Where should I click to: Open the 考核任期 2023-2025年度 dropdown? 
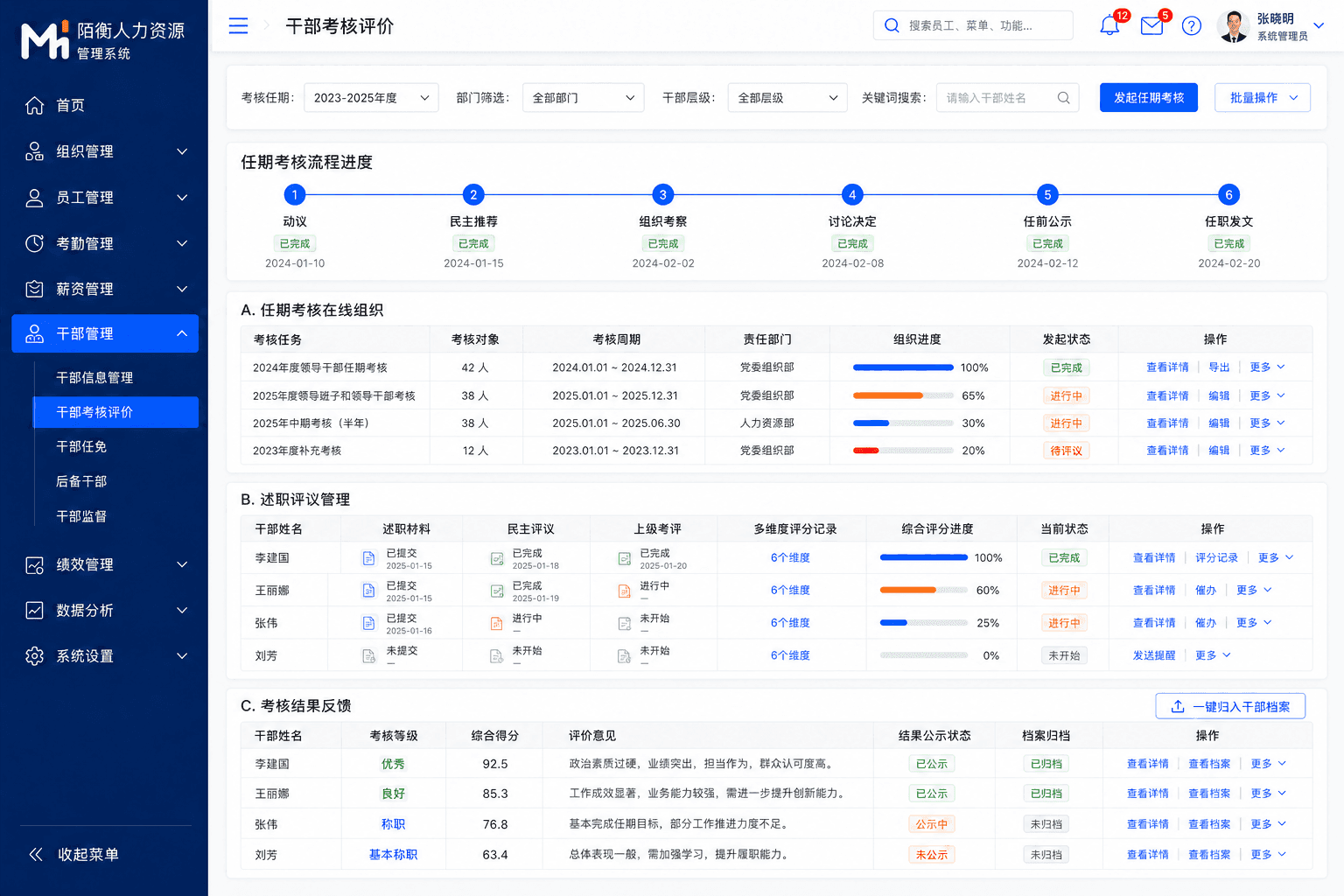point(372,98)
